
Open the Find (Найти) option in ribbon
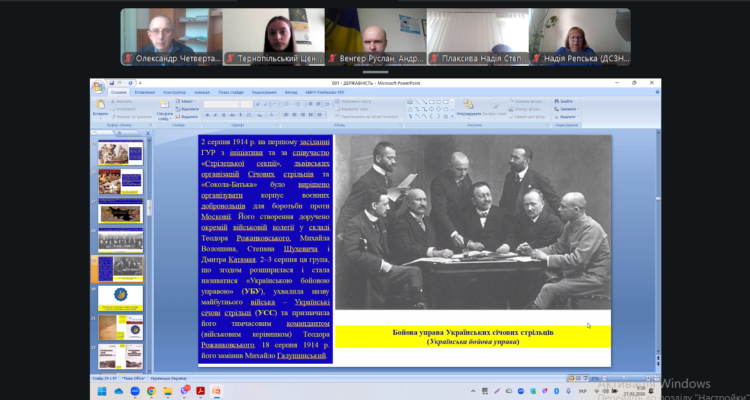tap(565, 101)
